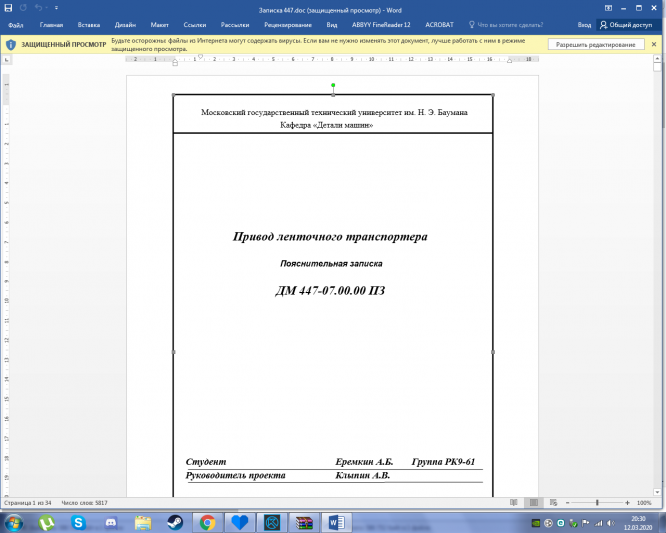
Task: Open Skype from the taskbar
Action: coord(78,522)
